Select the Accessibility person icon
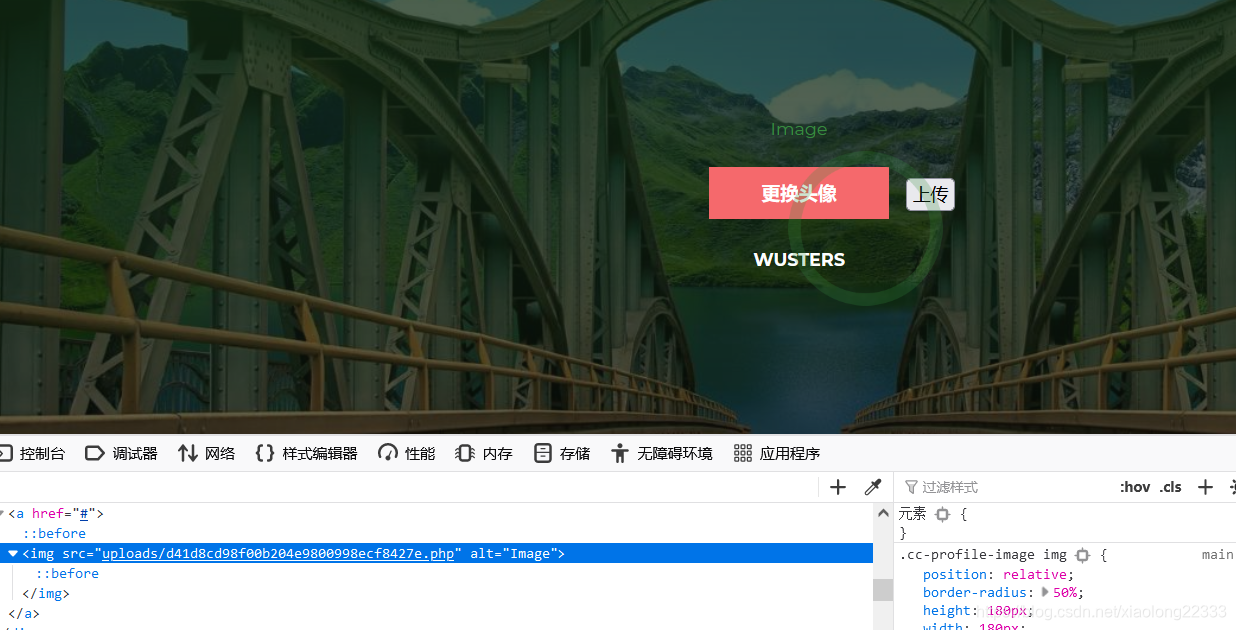Image resolution: width=1236 pixels, height=630 pixels. click(x=620, y=452)
